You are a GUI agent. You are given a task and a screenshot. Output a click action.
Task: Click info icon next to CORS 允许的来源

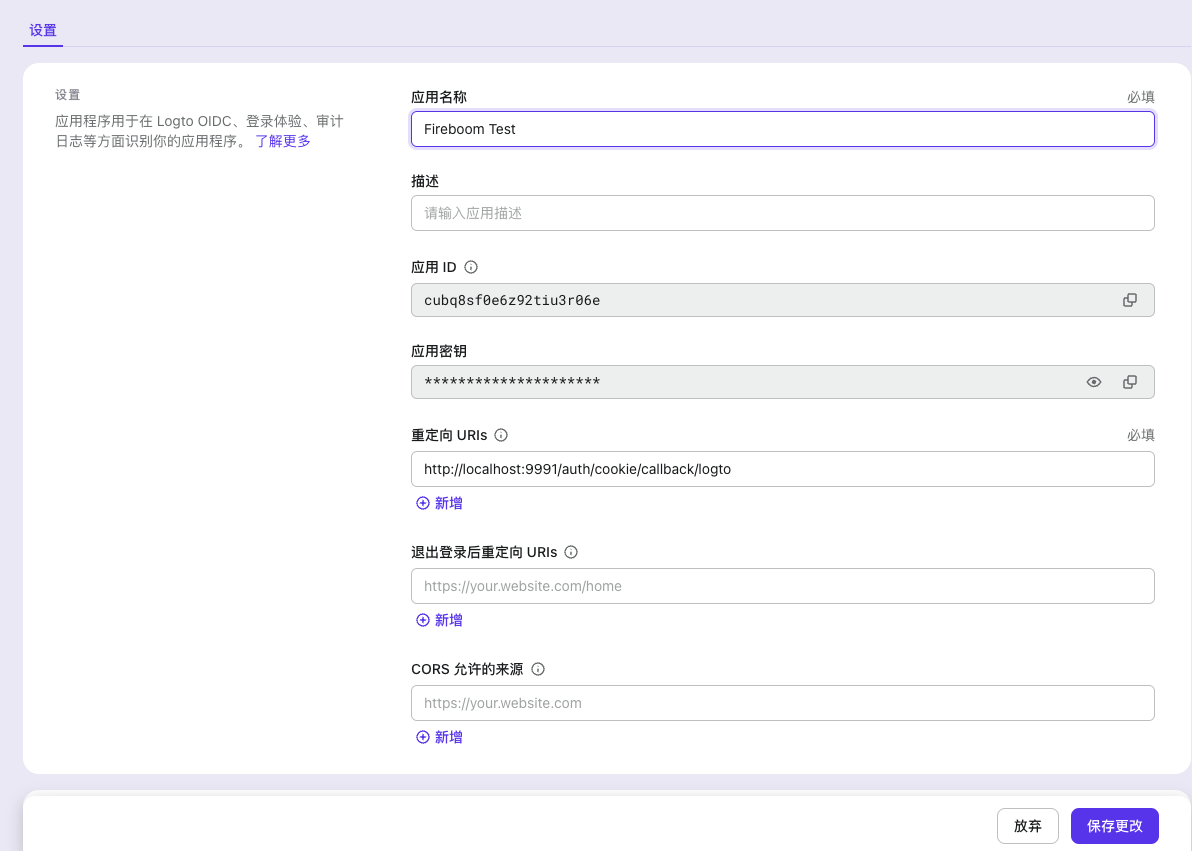pyautogui.click(x=538, y=669)
